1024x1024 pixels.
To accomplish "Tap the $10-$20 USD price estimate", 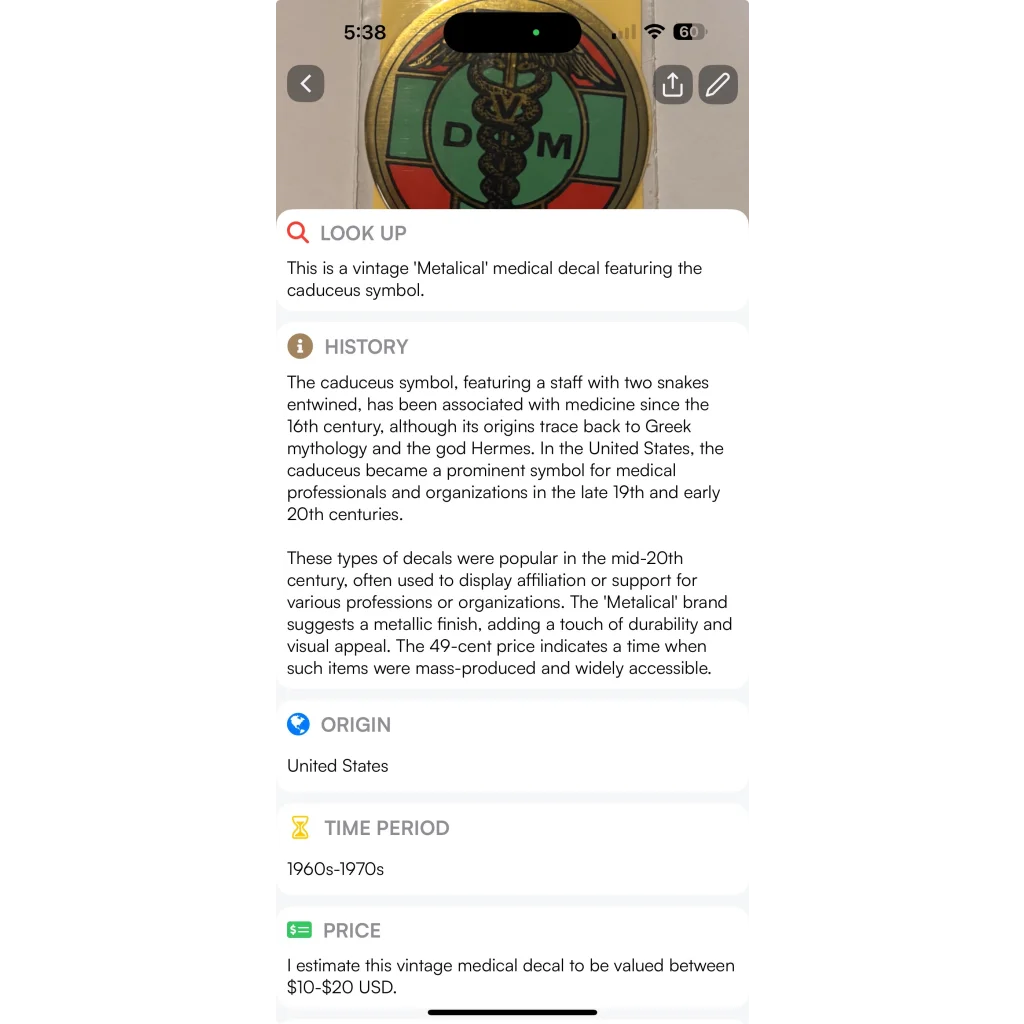I will (341, 987).
